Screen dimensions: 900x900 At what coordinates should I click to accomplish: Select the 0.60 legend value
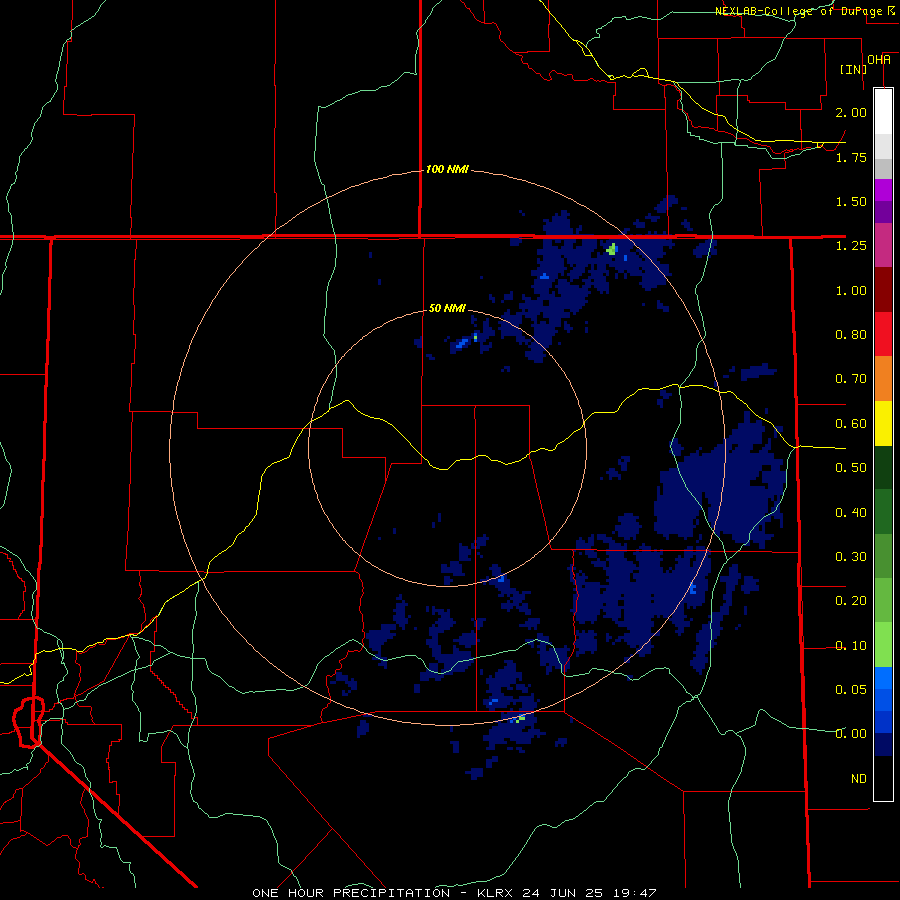coord(851,424)
